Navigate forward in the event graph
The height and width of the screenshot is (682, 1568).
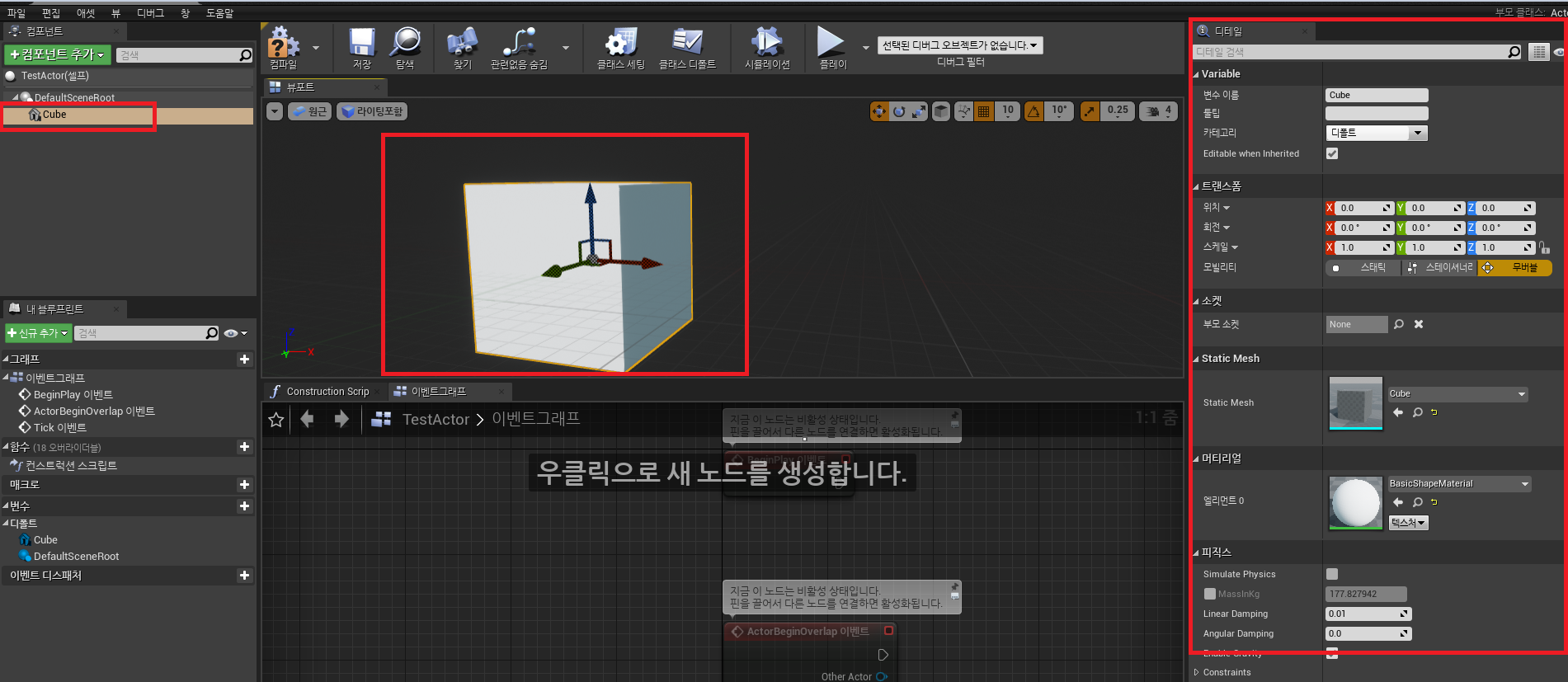341,419
